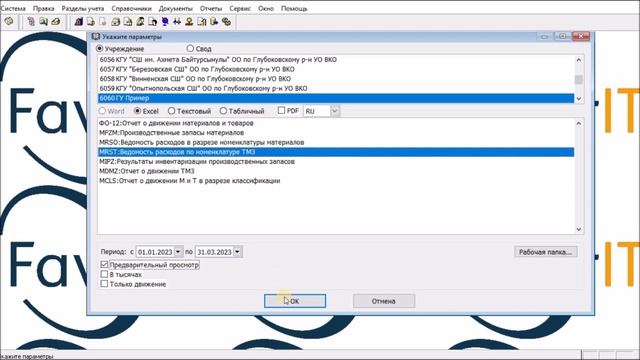Click the dark purple building toolbar icon

click(79, 22)
